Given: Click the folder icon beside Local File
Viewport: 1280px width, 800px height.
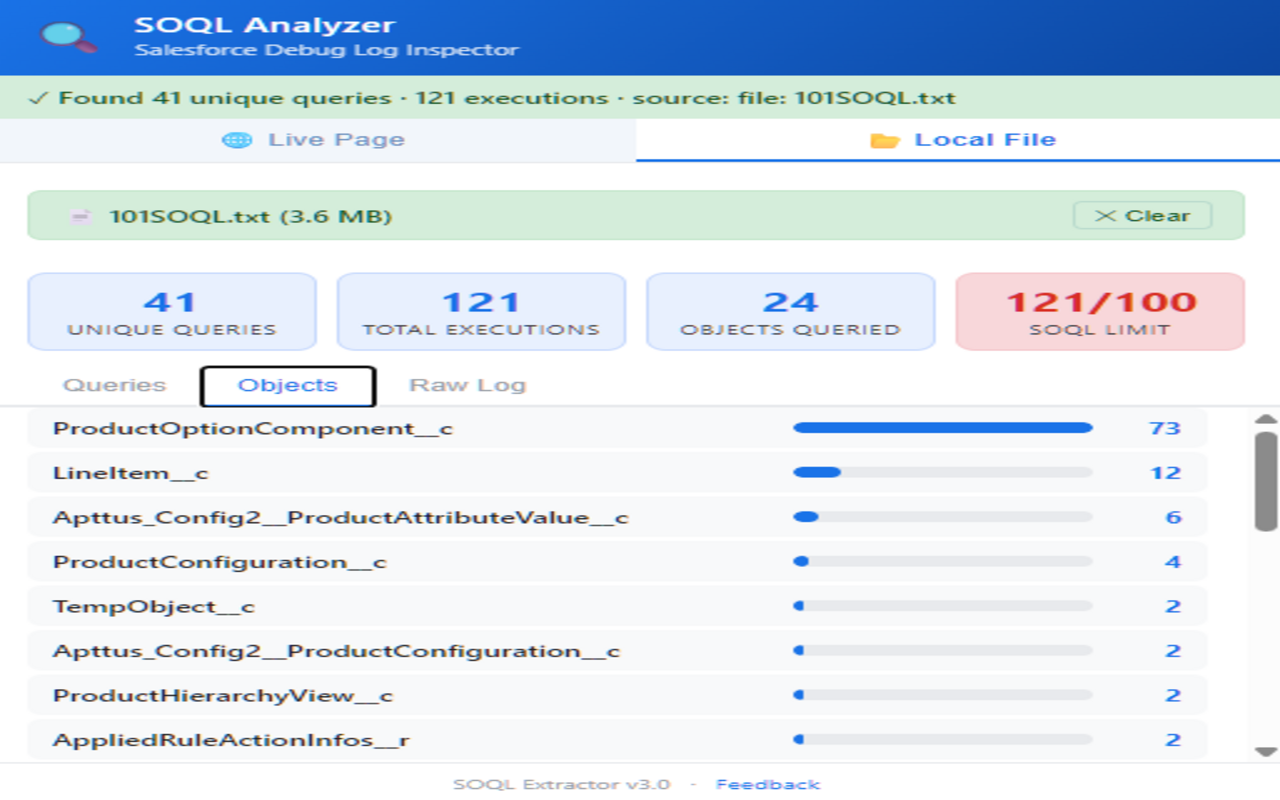Looking at the screenshot, I should click(884, 140).
